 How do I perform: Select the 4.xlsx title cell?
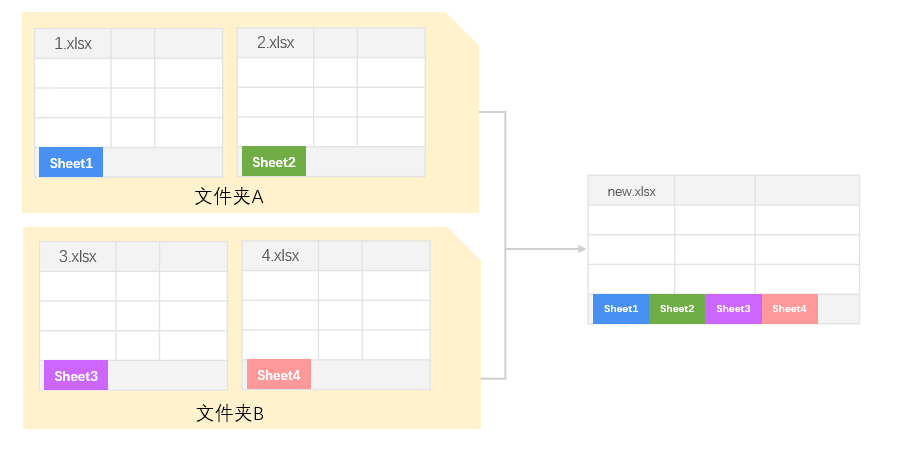pyautogui.click(x=280, y=256)
